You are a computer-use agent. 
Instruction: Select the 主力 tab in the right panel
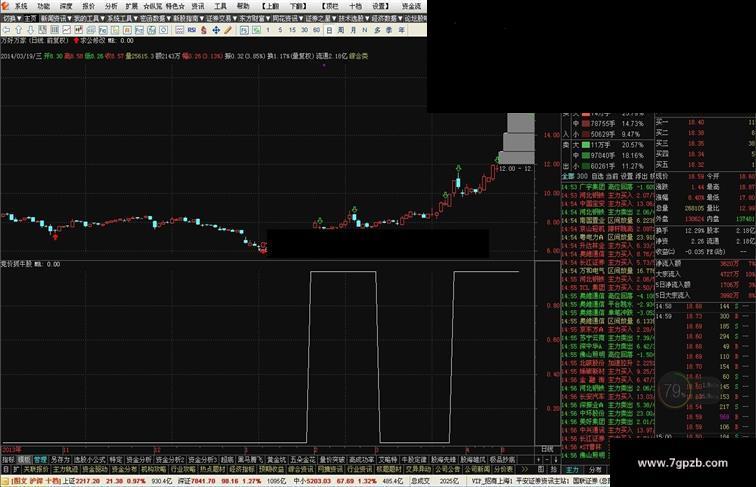572,469
